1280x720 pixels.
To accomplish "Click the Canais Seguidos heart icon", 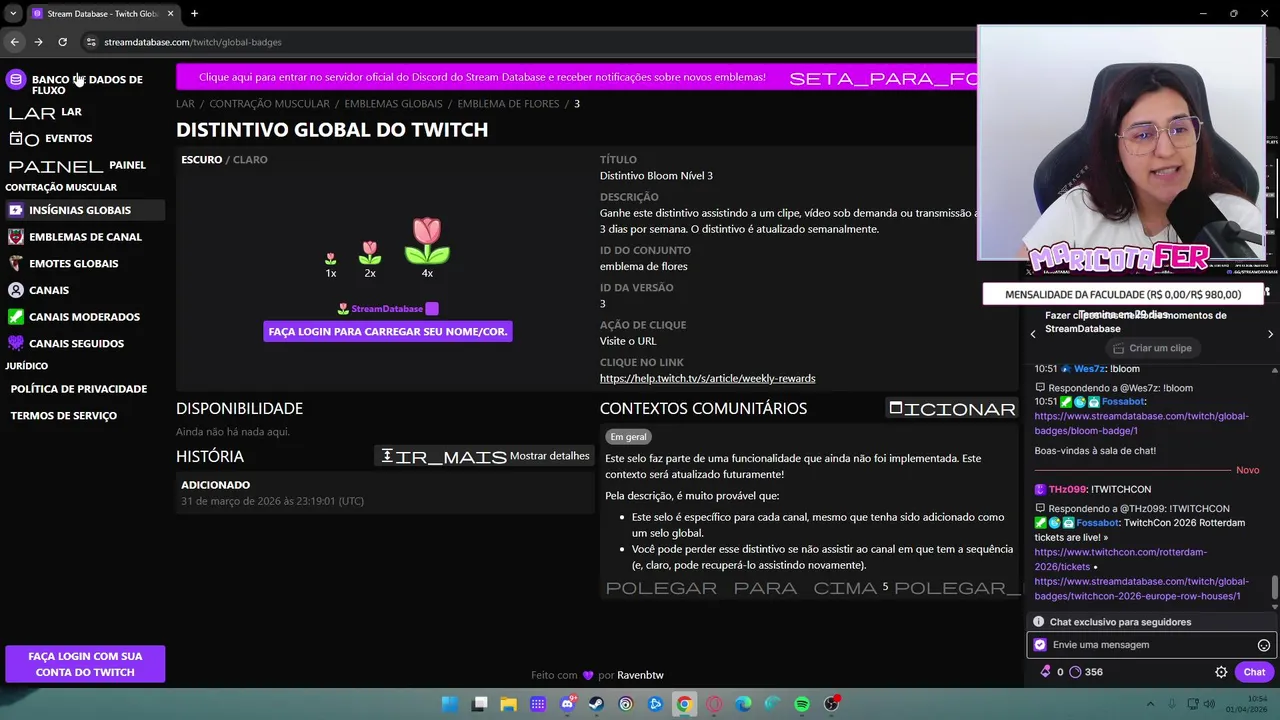I will (15, 343).
